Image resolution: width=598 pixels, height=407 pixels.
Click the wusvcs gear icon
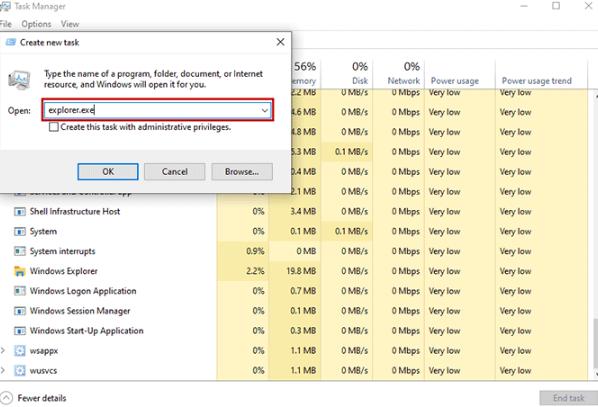coord(19,370)
